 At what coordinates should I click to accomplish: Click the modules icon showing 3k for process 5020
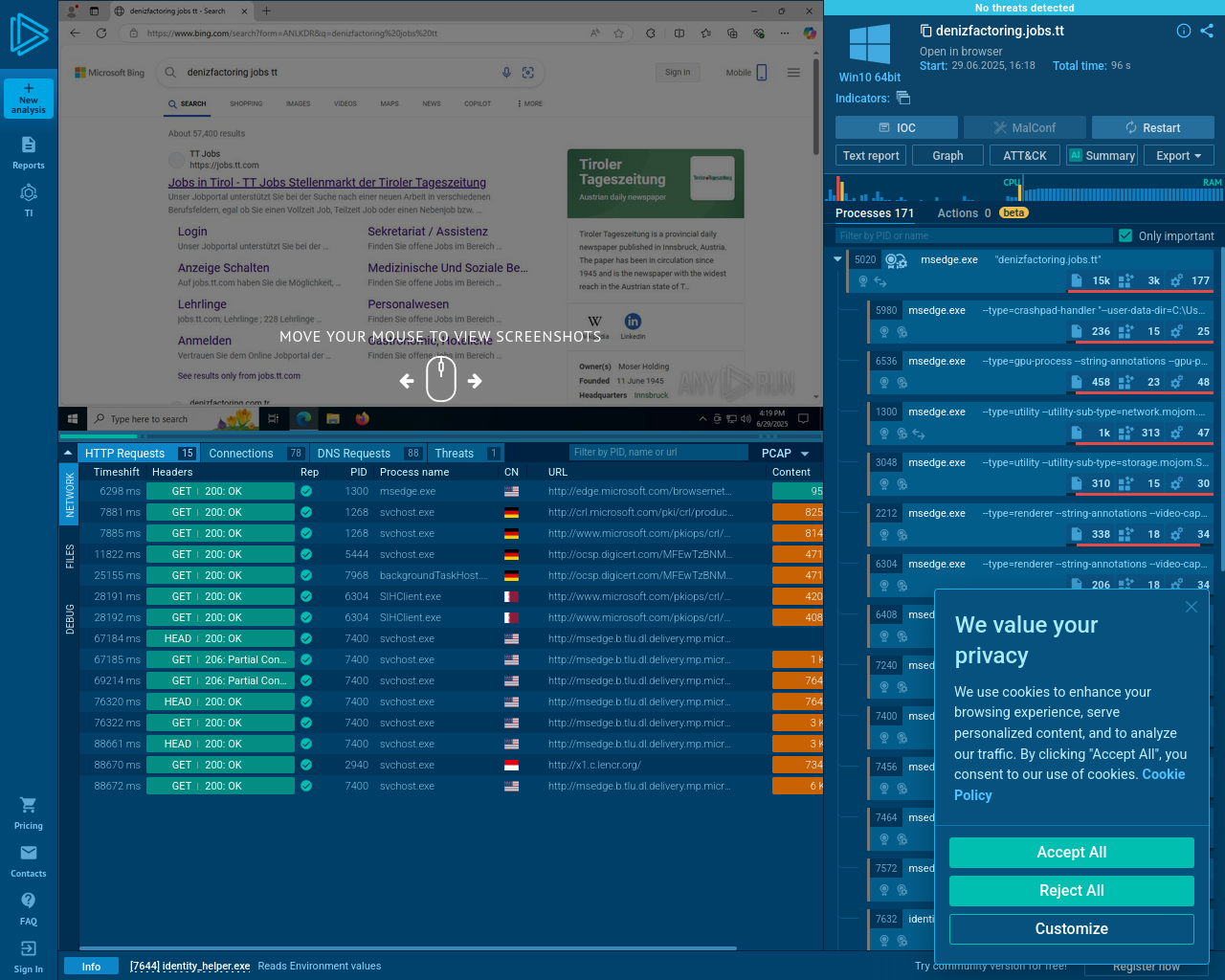click(1125, 280)
